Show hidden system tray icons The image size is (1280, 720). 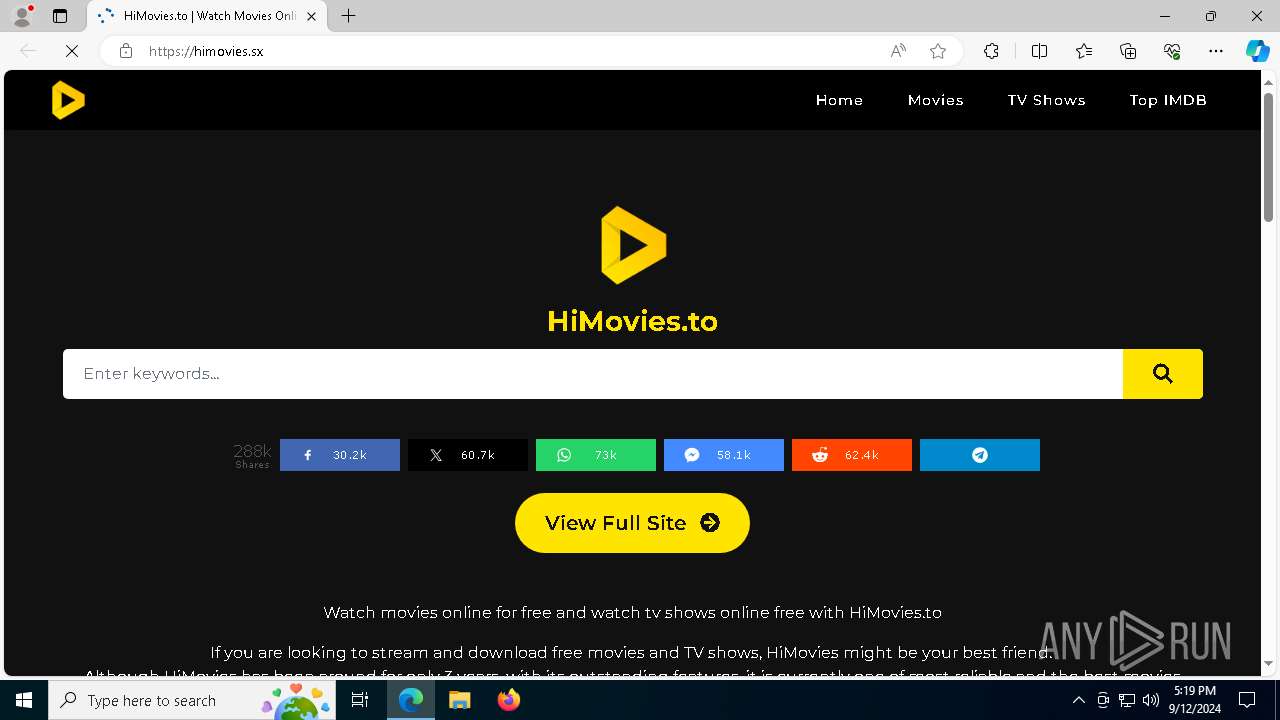point(1078,700)
